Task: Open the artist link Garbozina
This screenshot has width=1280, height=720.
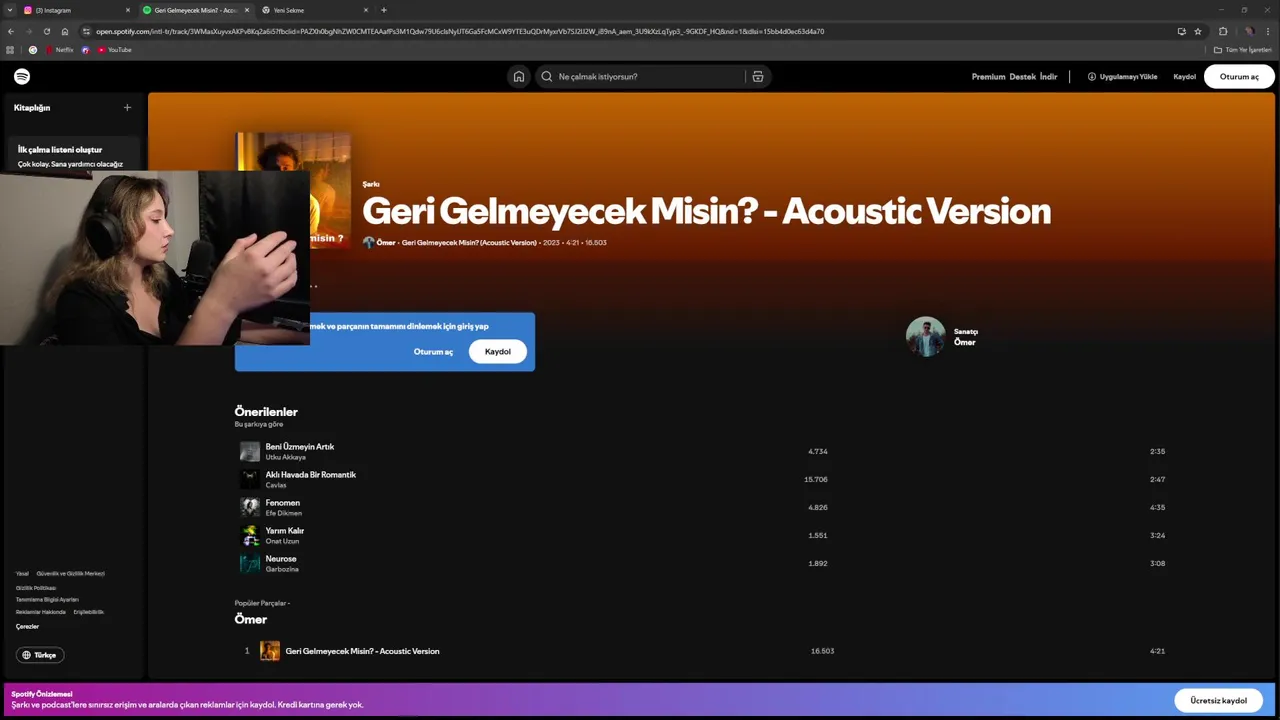Action: click(x=282, y=569)
